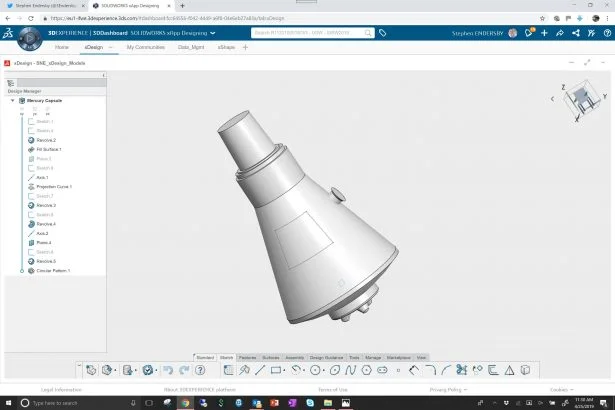This screenshot has width=615, height=410.
Task: Click the Terms of Use link
Action: pyautogui.click(x=332, y=389)
